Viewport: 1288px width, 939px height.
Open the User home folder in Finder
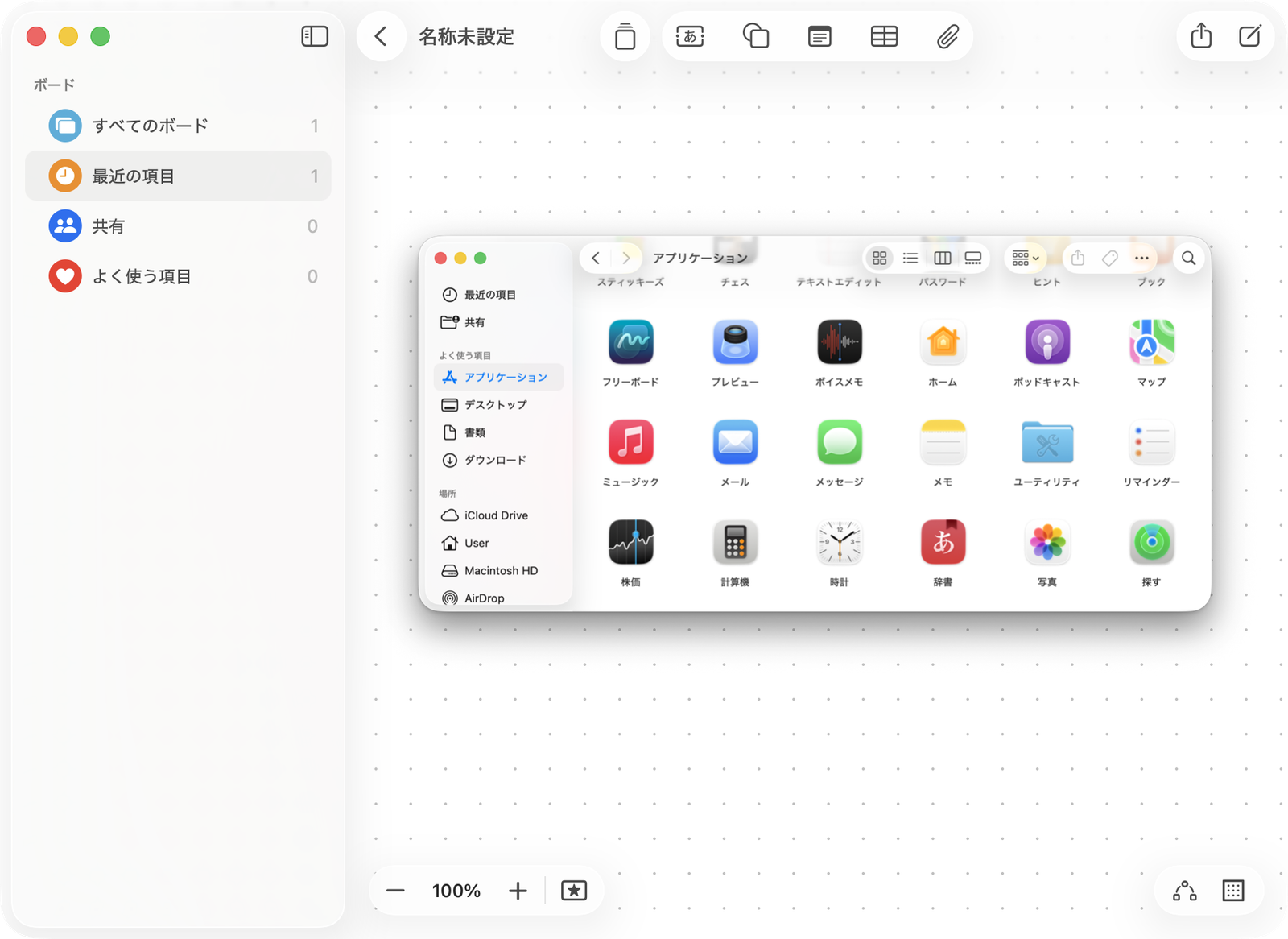(499, 543)
